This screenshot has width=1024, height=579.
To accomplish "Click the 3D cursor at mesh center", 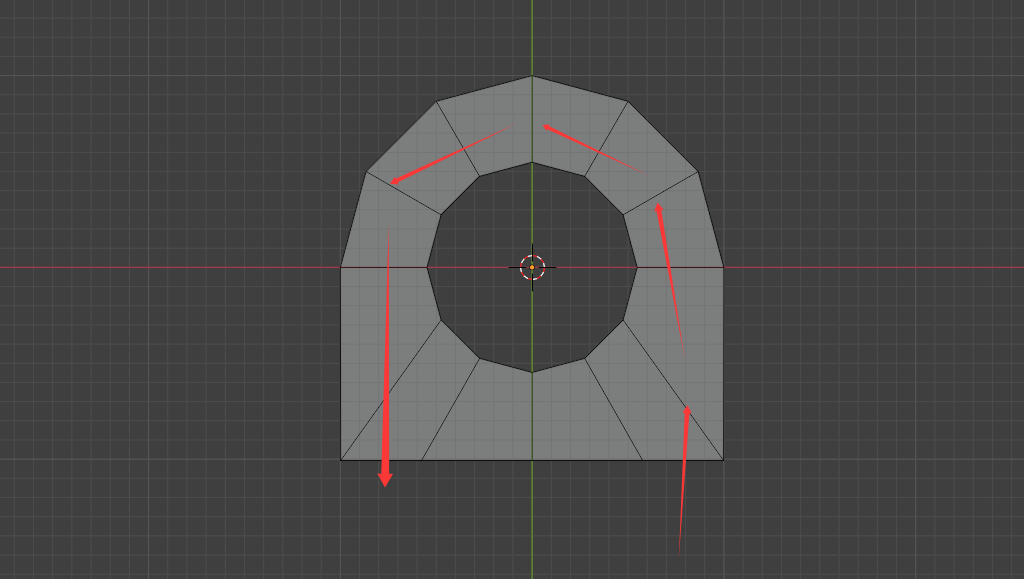I will coord(532,267).
